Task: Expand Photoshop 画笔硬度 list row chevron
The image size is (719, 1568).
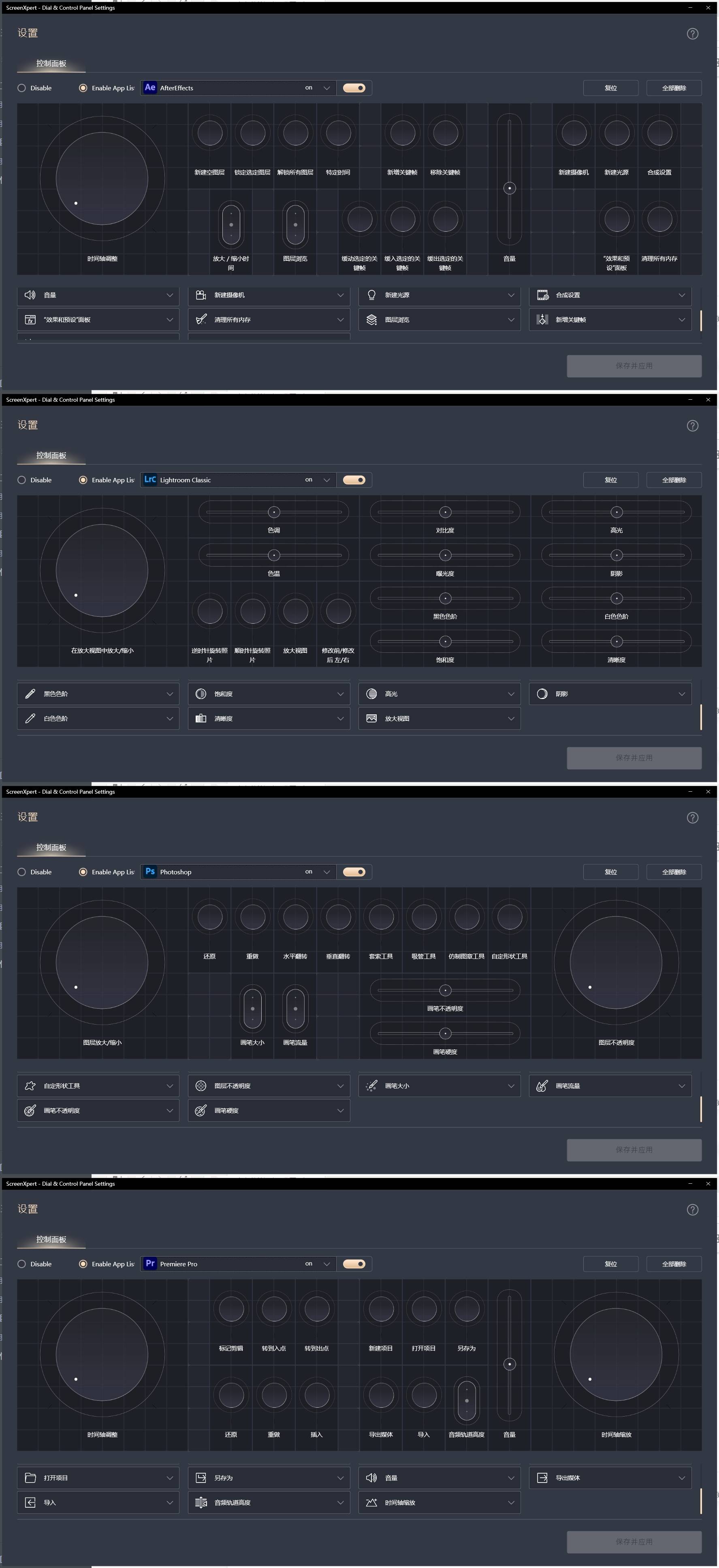Action: [x=340, y=1110]
